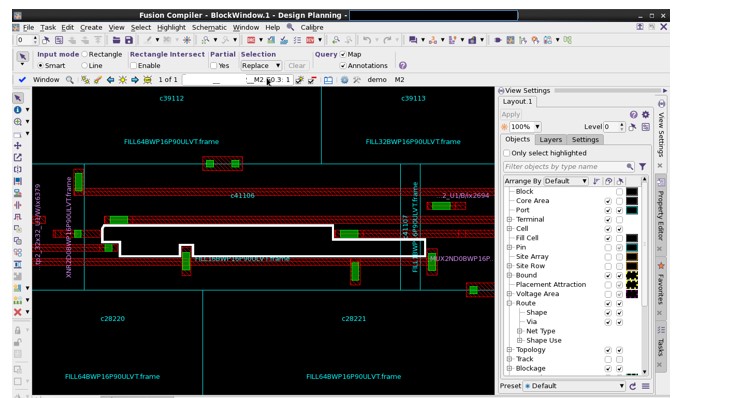Collapse the Route tree node
The width and height of the screenshot is (729, 398).
(509, 303)
